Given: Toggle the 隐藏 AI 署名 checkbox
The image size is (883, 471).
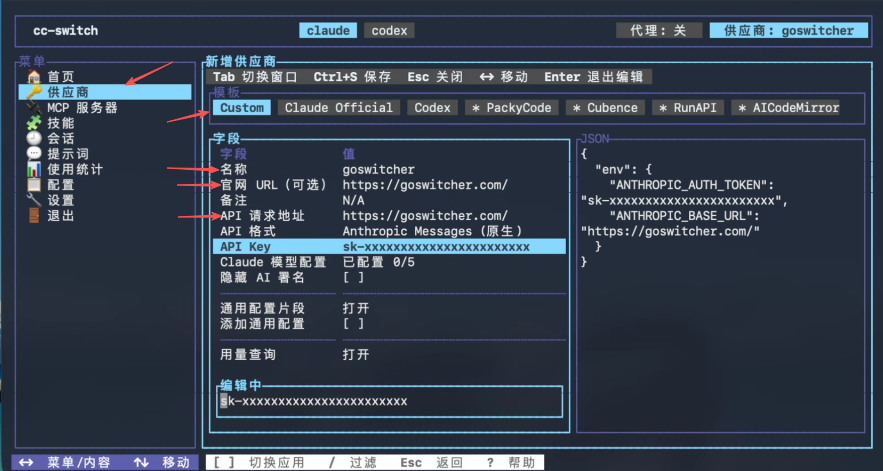Looking at the screenshot, I should pos(353,277).
